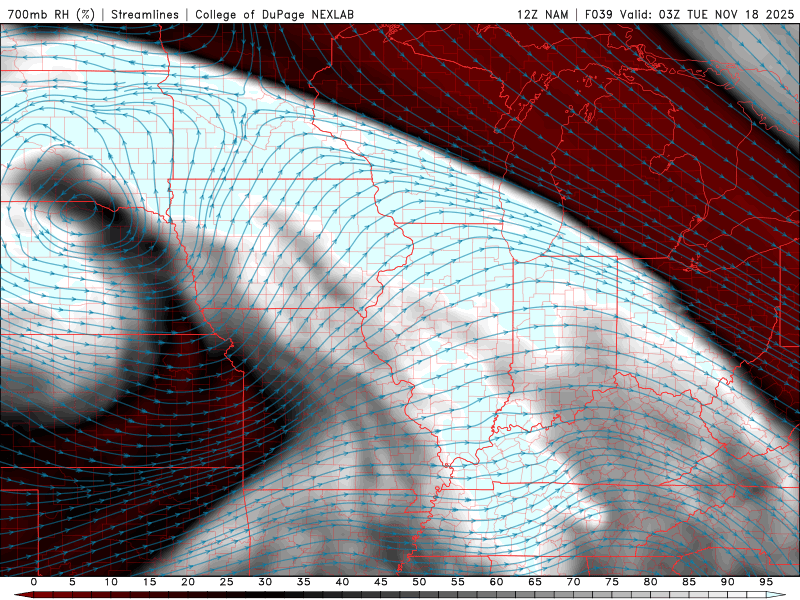Image resolution: width=800 pixels, height=600 pixels.
Task: Select the "10" colorbar scale label
Action: [x=111, y=582]
